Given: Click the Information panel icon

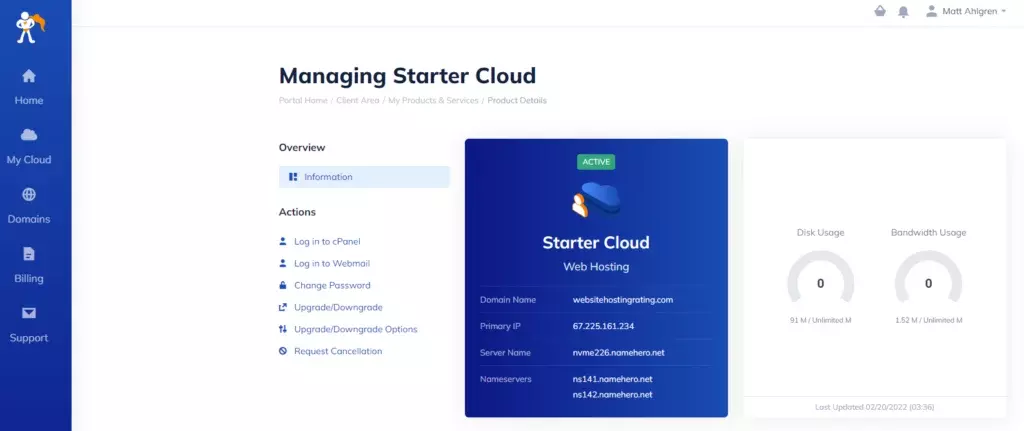Looking at the screenshot, I should point(293,177).
